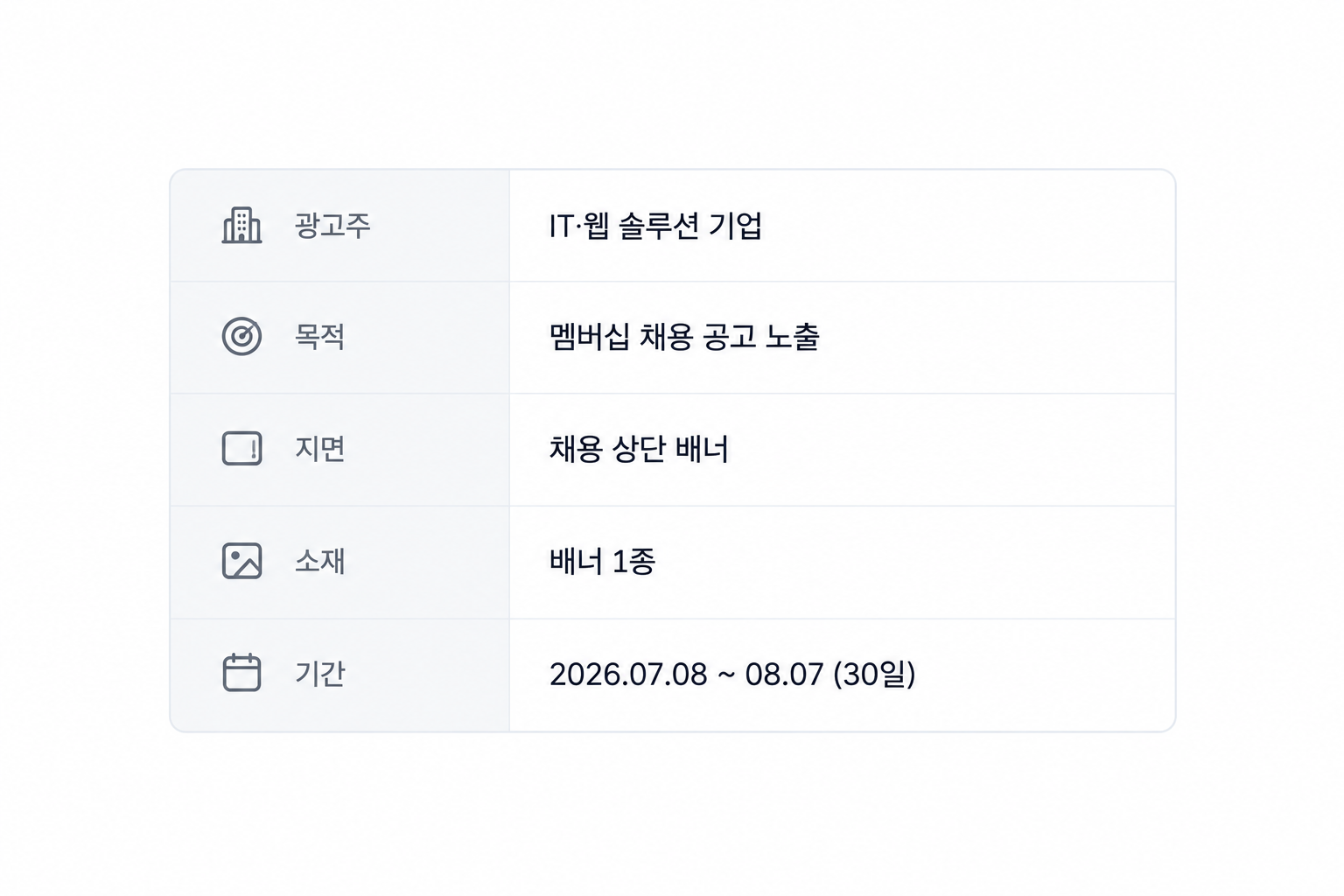The height and width of the screenshot is (896, 1344).
Task: Click the value IT·웹 솔루션 기업
Action: (x=655, y=226)
